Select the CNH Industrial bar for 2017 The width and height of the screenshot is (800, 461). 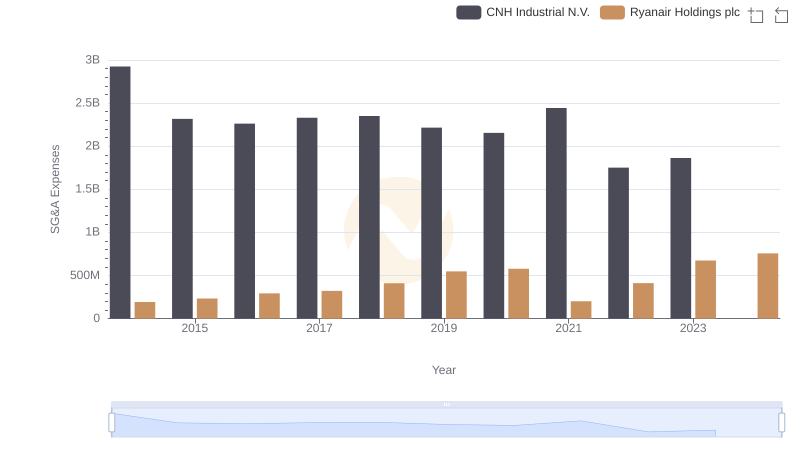[x=307, y=218]
